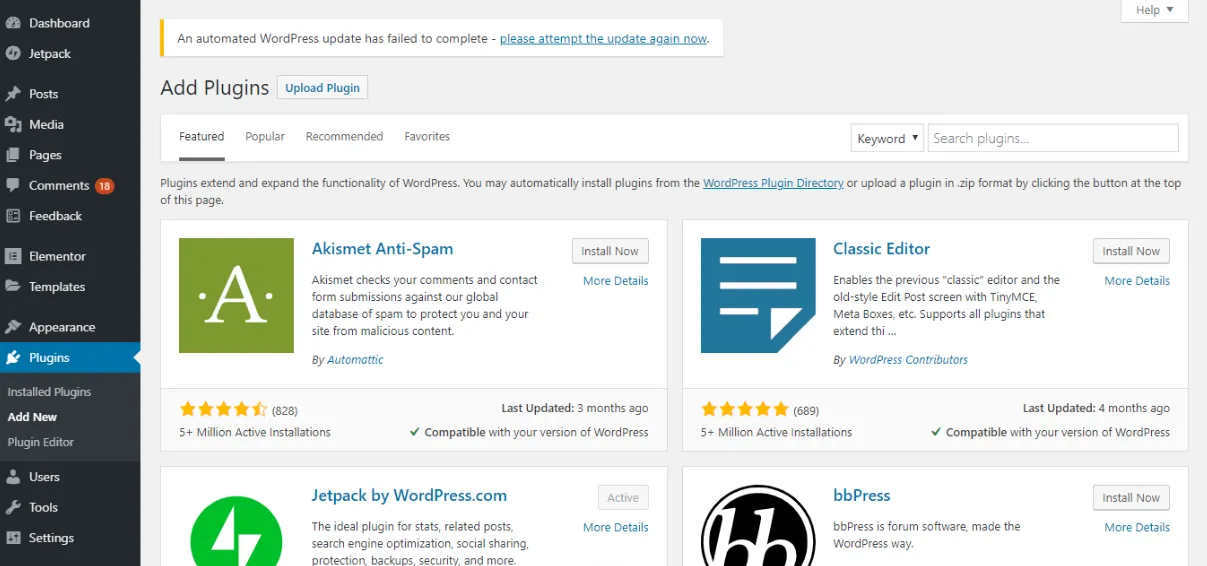Click the Elementor icon in sidebar
This screenshot has width=1207, height=566.
click(13, 256)
